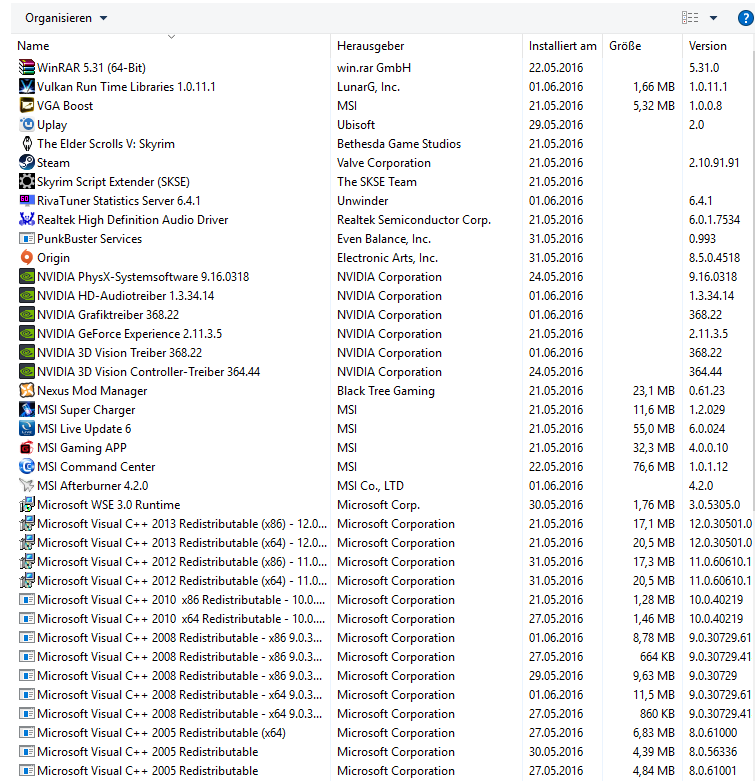Viewport: 755px width, 781px height.
Task: Select the NVIDIA GeForce Experience icon
Action: pyautogui.click(x=26, y=333)
